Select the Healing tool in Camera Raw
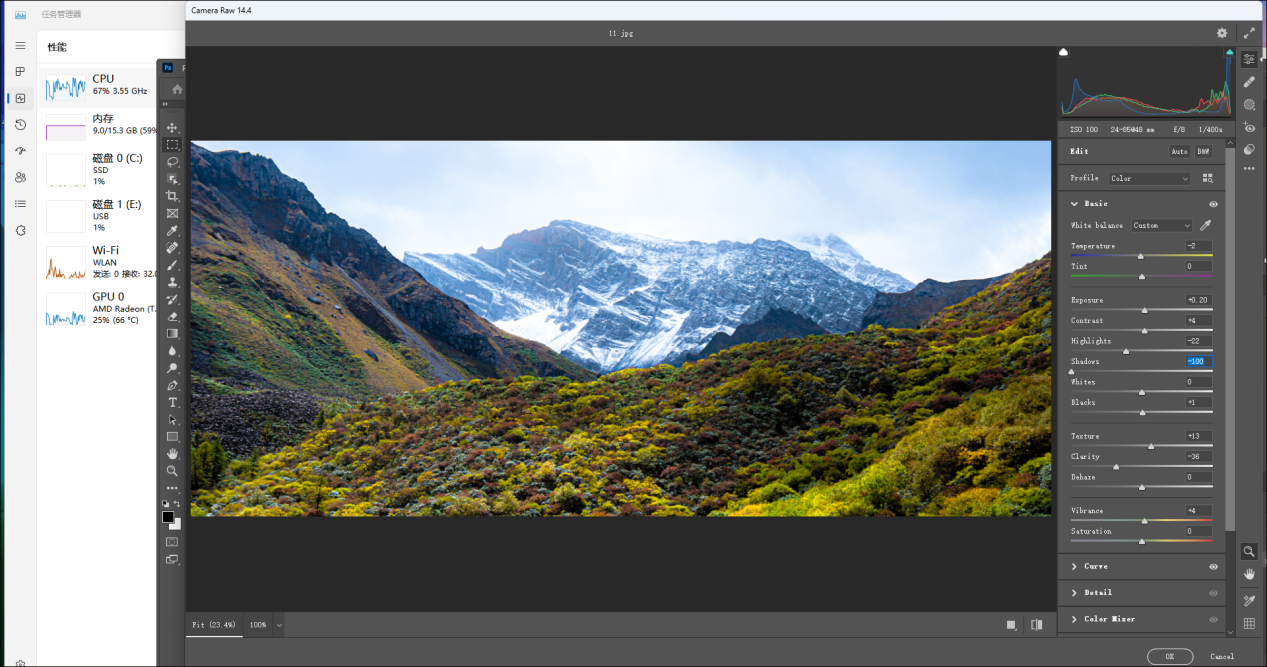The height and width of the screenshot is (667, 1267). tap(1249, 82)
